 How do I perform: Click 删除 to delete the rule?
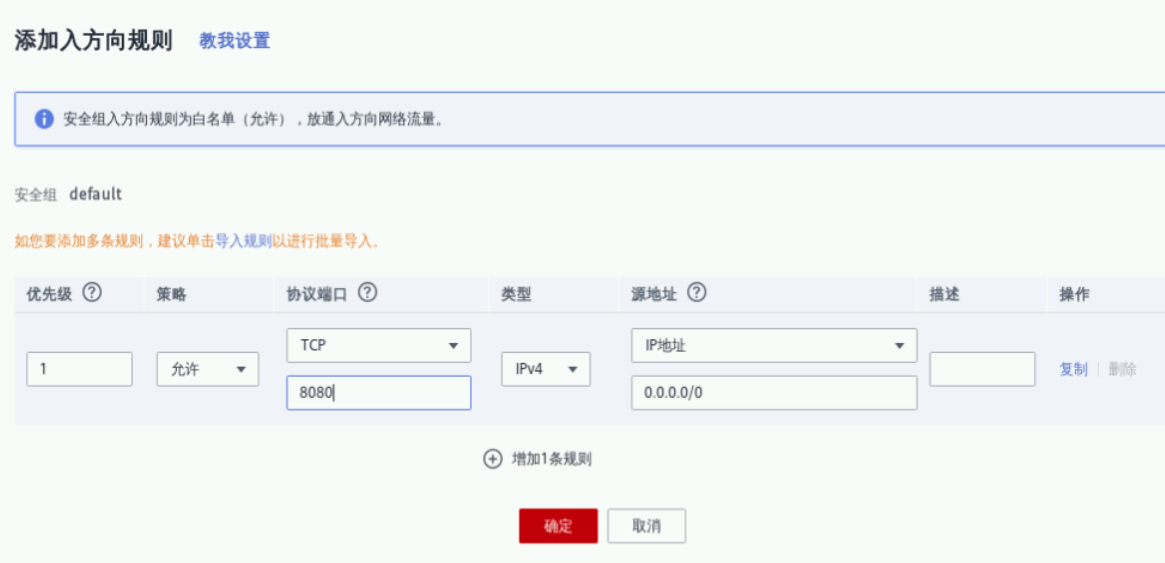click(x=1122, y=369)
